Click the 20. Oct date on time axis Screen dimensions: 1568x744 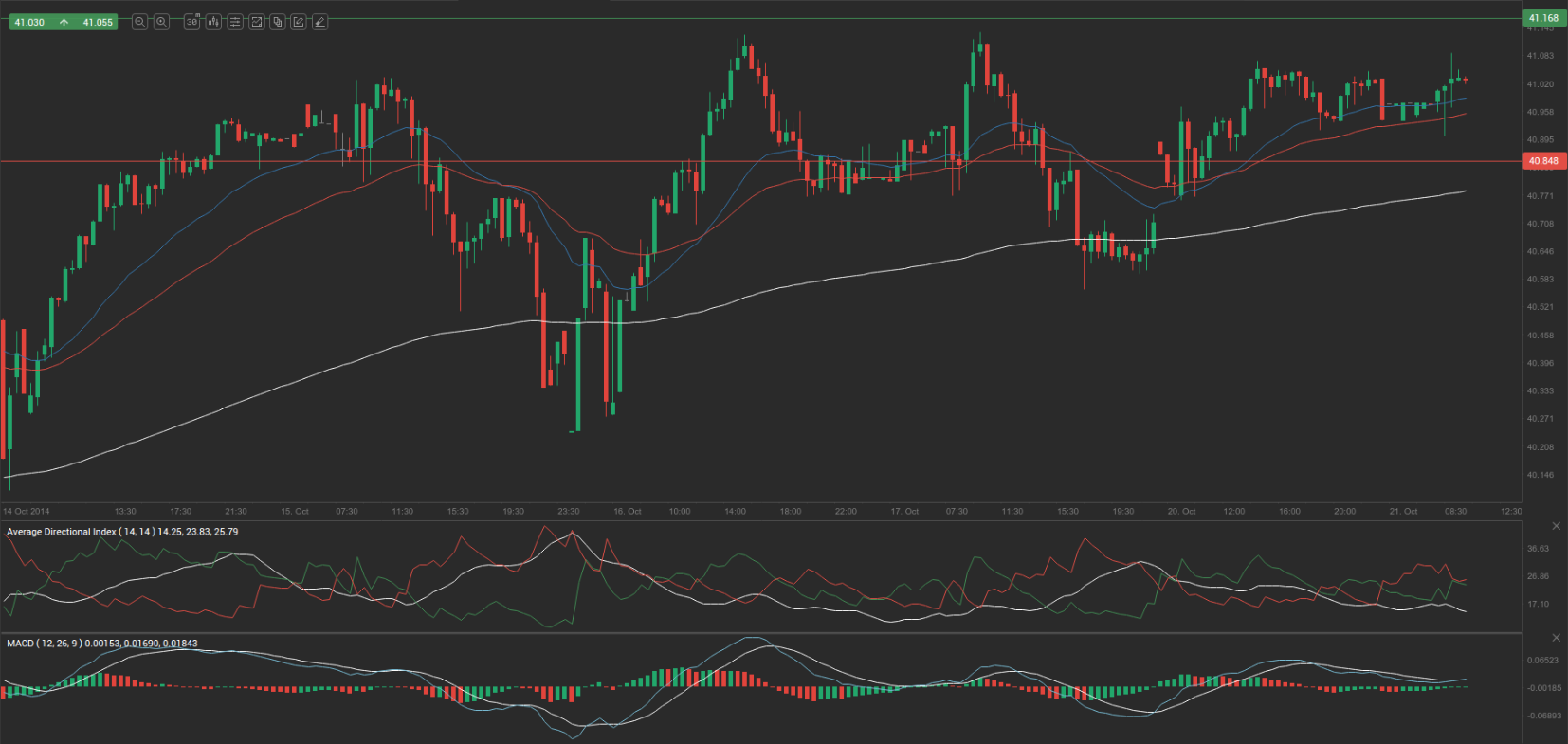tap(1181, 512)
